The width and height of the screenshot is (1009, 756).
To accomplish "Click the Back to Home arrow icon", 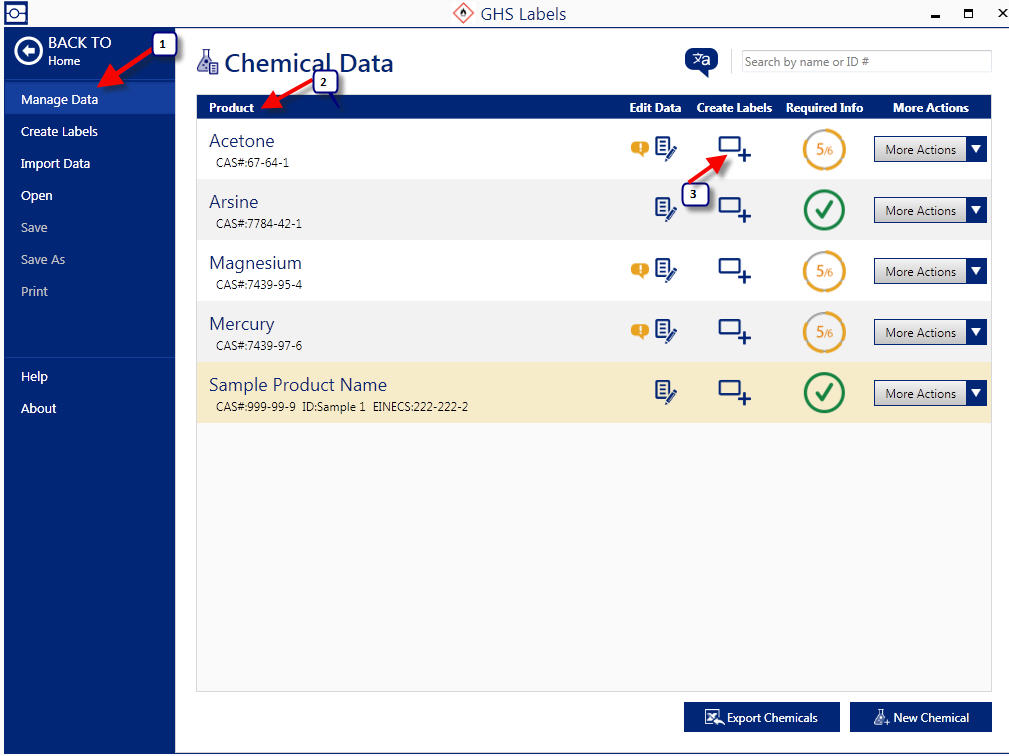I will 30,51.
